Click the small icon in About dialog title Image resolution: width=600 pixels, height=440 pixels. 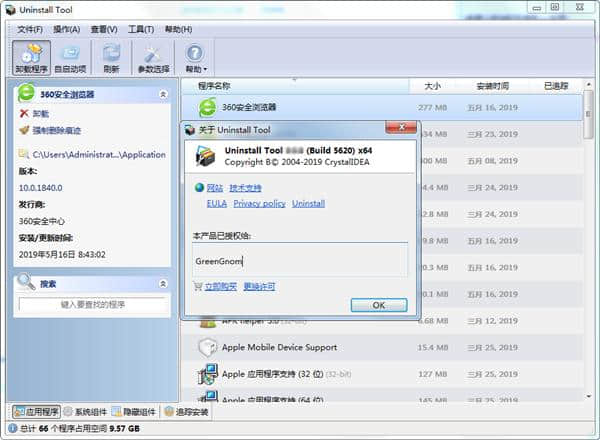190,130
